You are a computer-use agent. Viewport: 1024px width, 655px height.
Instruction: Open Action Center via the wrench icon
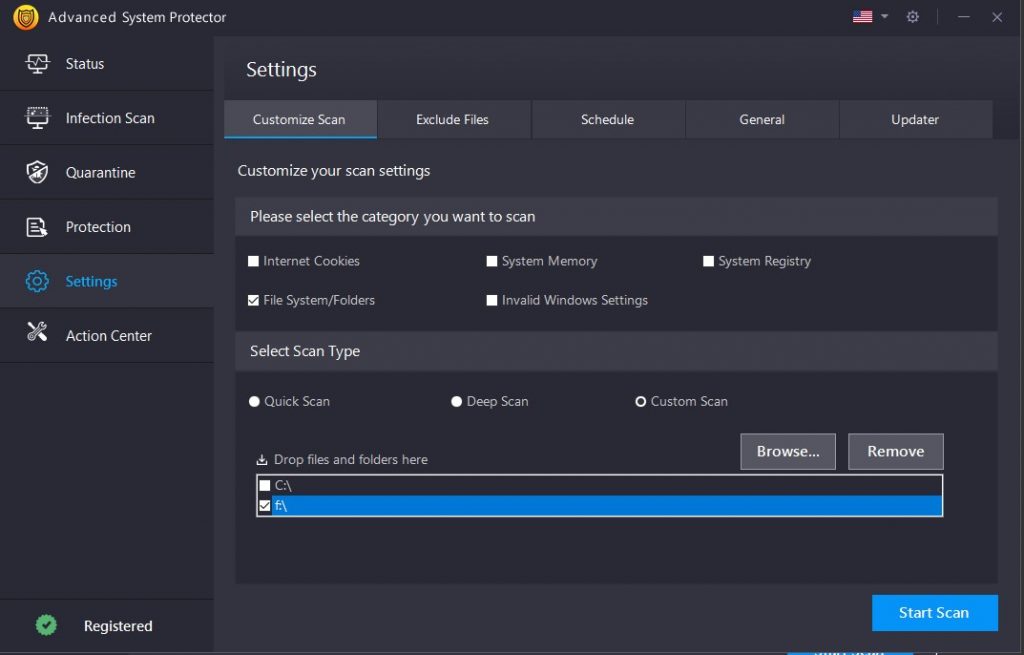point(34,335)
